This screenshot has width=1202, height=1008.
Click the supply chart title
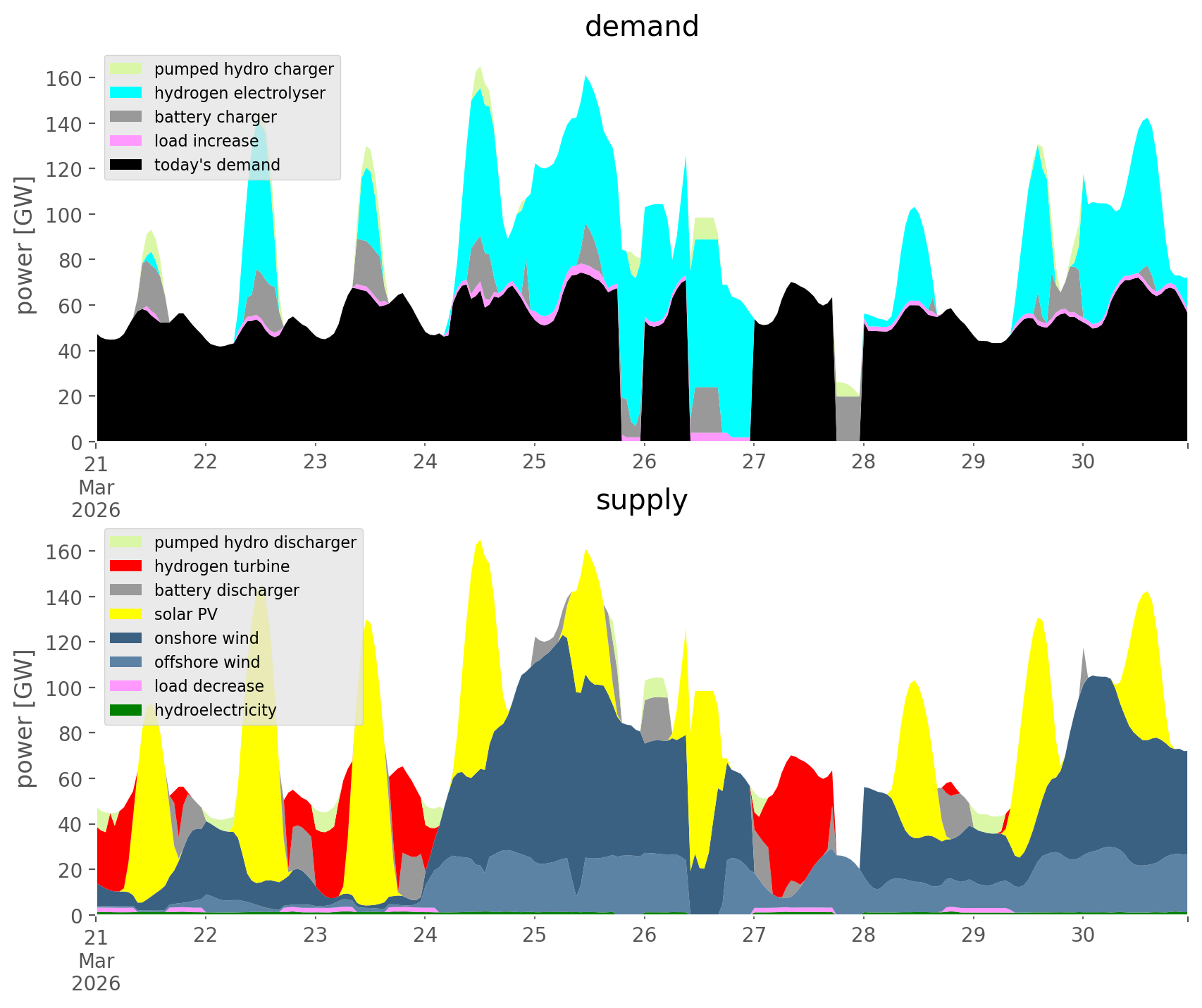click(641, 500)
